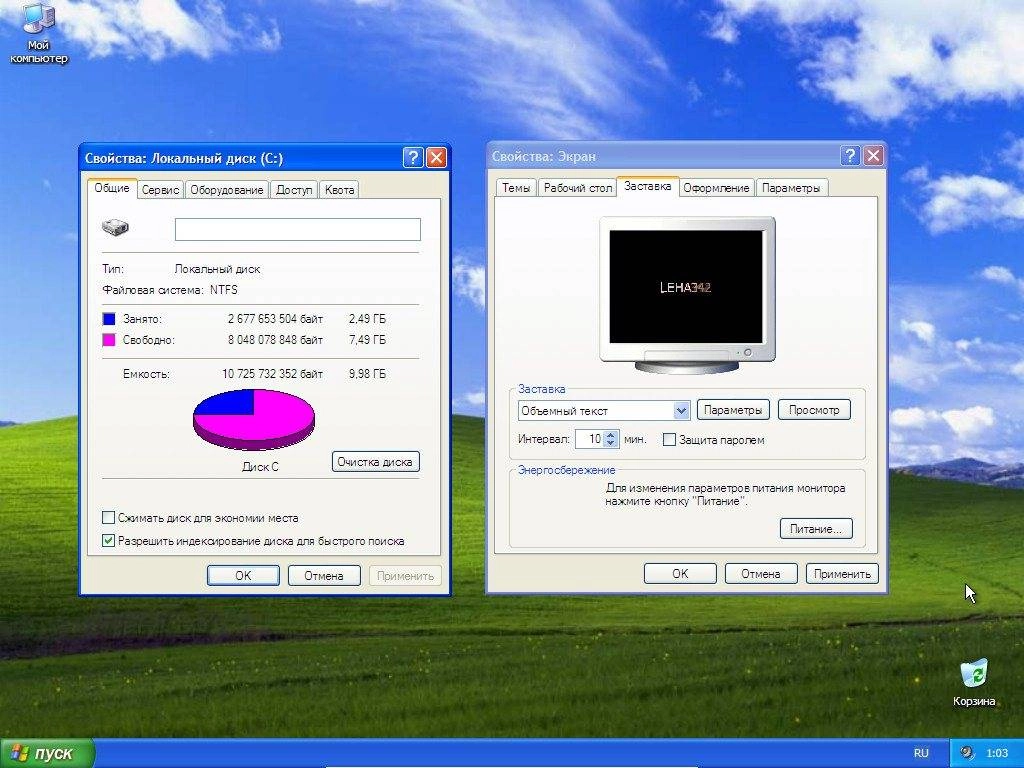The image size is (1024, 768).
Task: Click the 8 048 078 848 байт value
Action: pos(275,340)
